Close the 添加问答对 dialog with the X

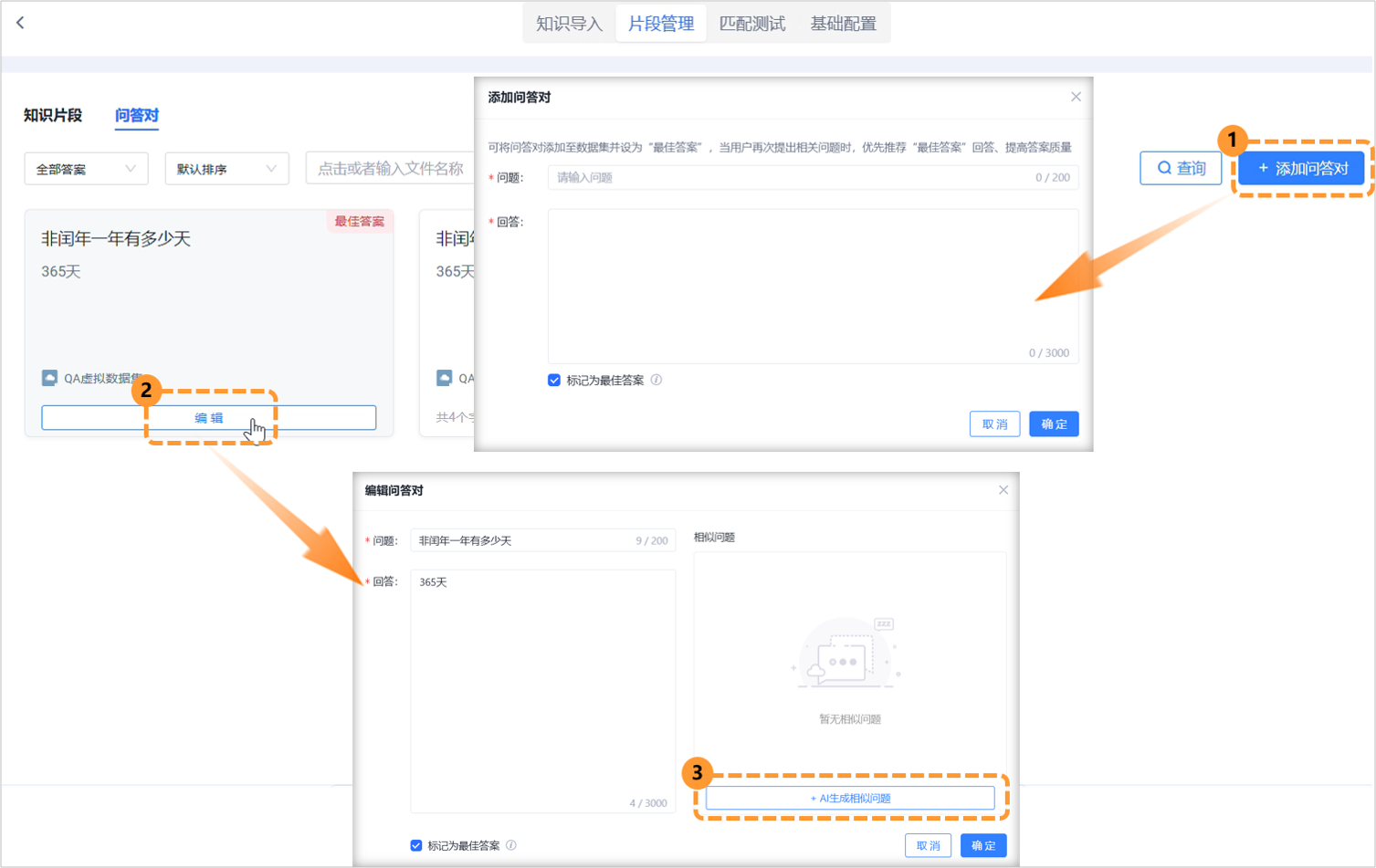coord(1076,97)
